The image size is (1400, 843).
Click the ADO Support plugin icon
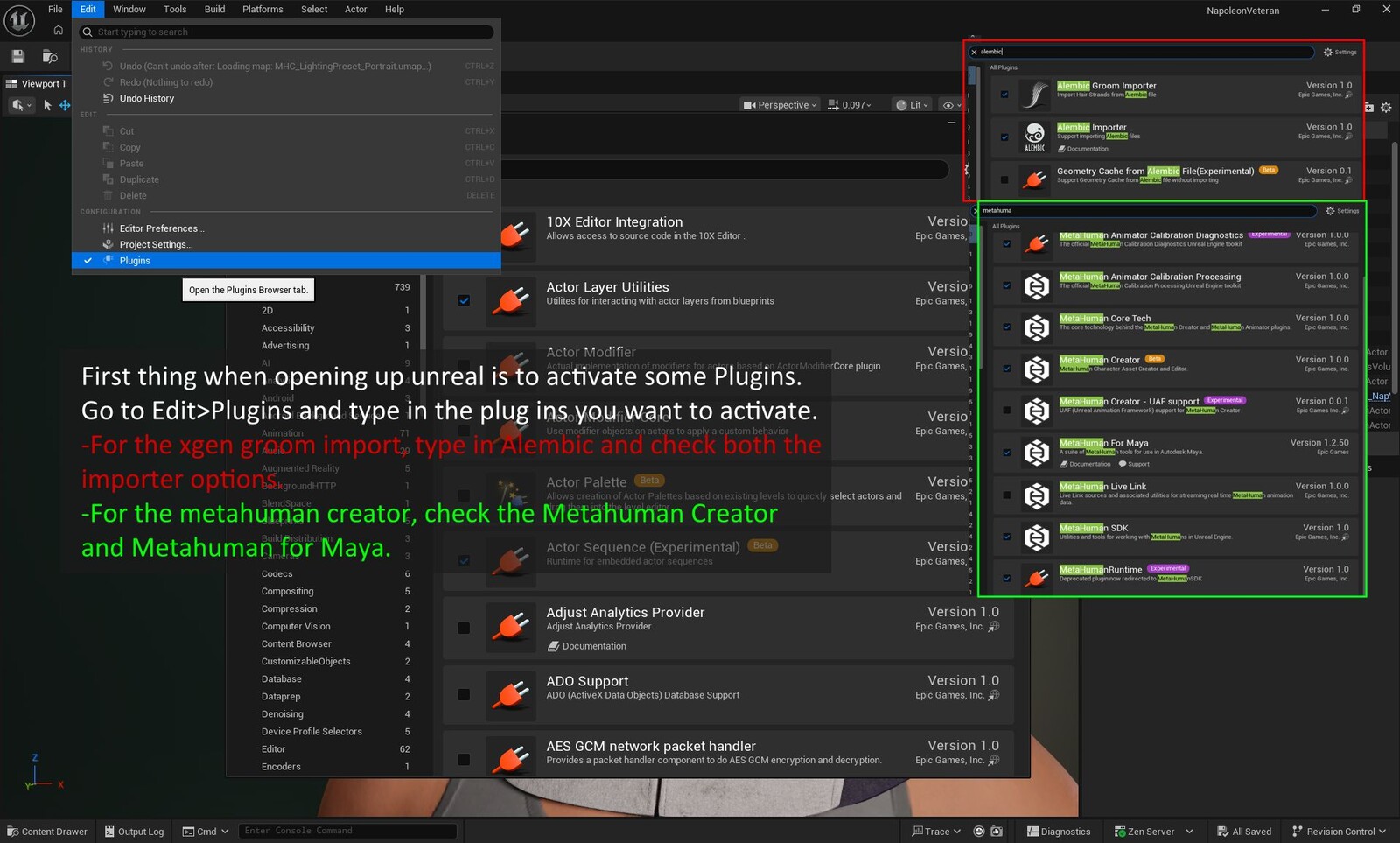point(511,694)
